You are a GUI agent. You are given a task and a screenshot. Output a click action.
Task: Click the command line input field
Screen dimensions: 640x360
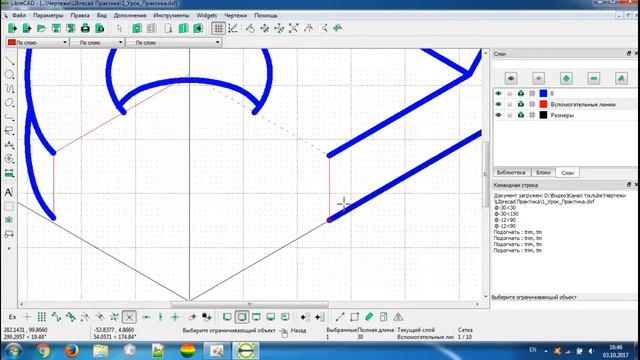pos(565,304)
